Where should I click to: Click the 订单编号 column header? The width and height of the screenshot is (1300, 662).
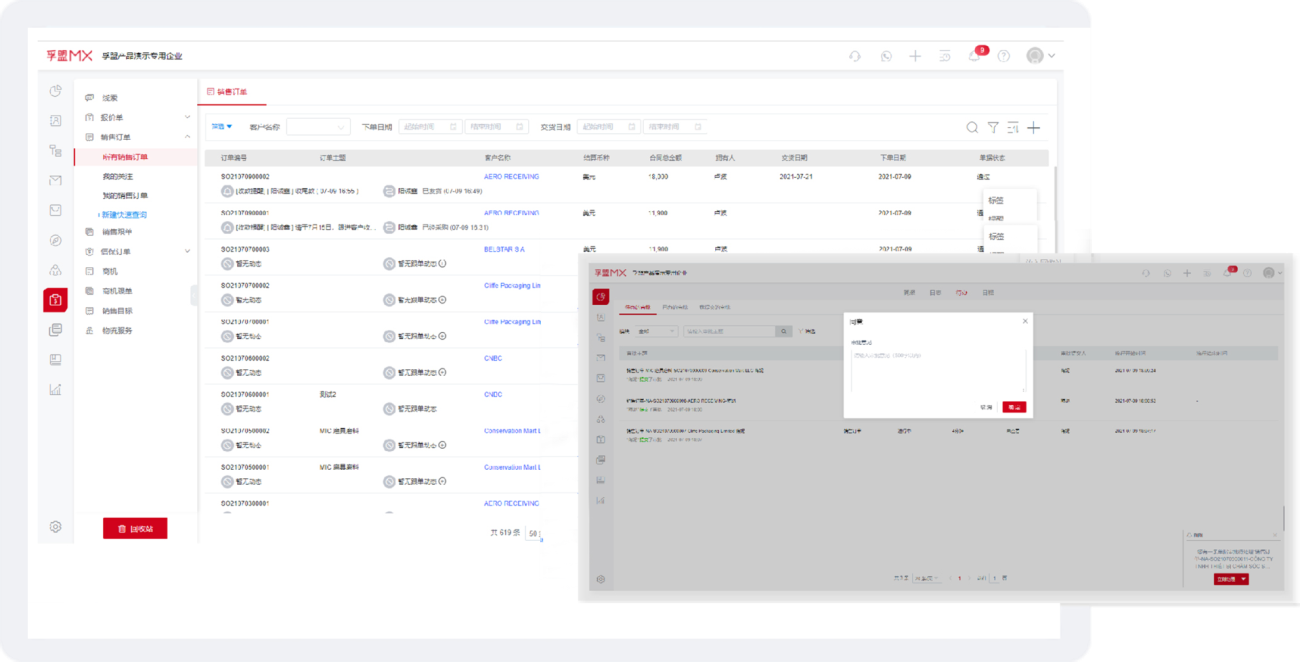(233, 158)
